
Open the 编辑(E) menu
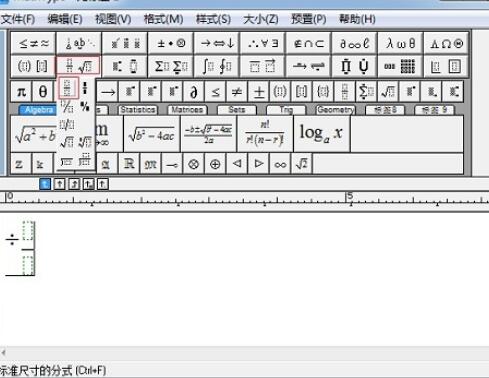(65, 19)
